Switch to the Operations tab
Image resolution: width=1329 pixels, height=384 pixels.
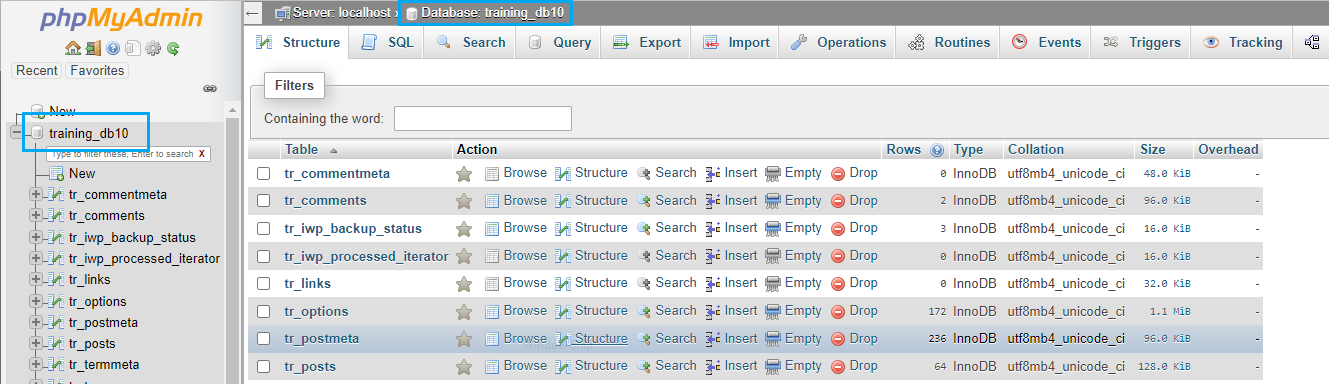[838, 42]
